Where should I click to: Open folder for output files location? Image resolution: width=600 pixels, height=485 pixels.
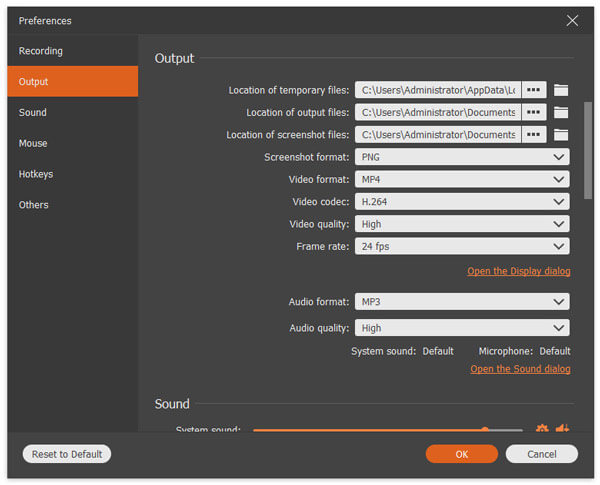coord(561,112)
